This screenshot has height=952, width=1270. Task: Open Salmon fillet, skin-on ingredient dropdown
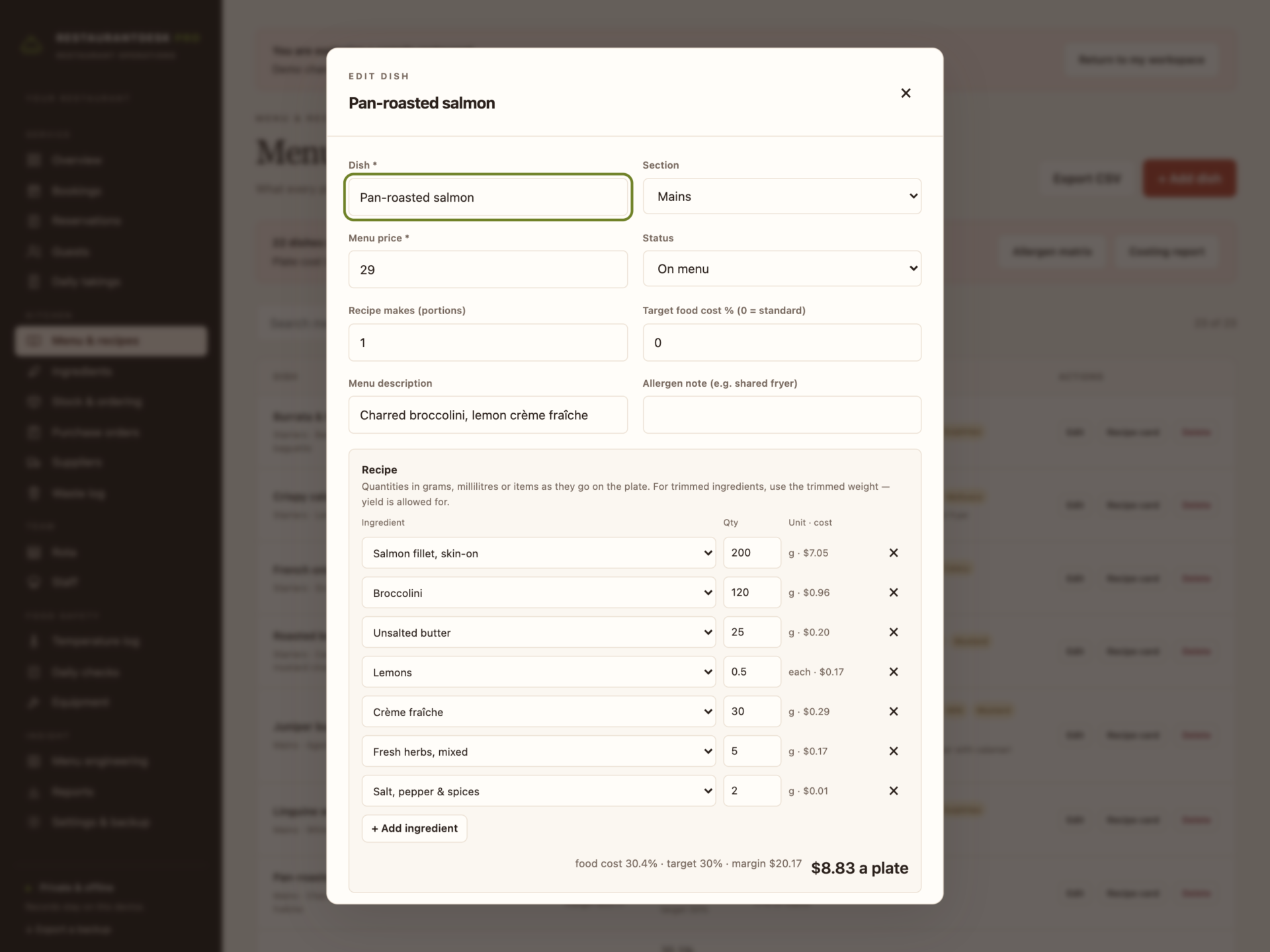coord(538,553)
